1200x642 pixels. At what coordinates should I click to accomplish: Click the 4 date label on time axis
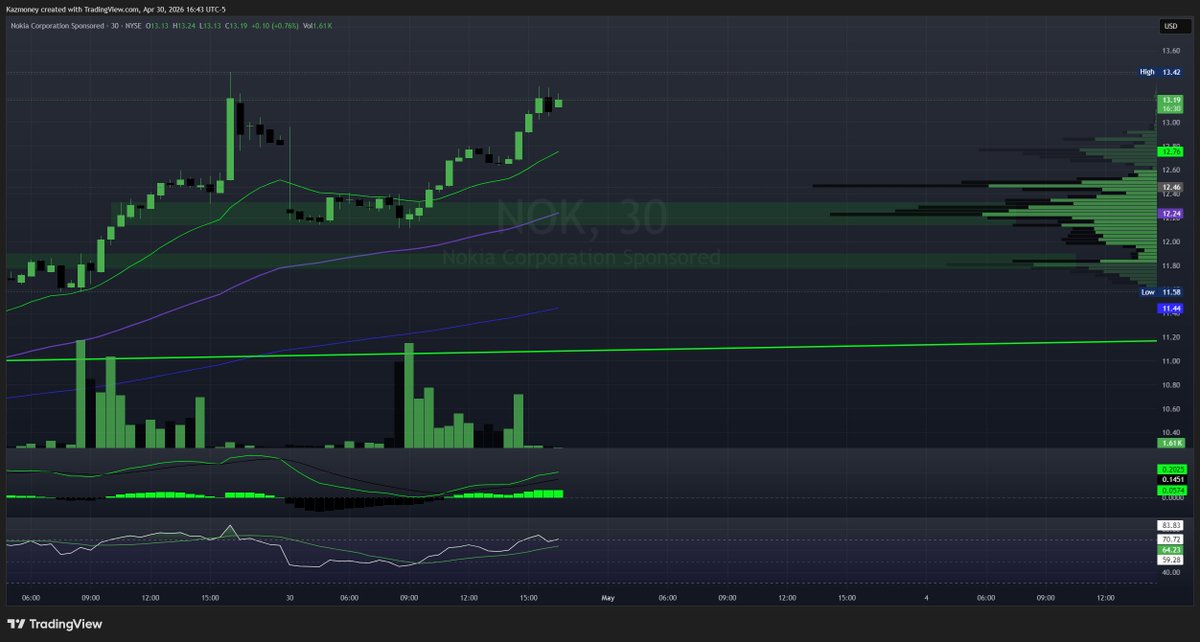pyautogui.click(x=926, y=598)
